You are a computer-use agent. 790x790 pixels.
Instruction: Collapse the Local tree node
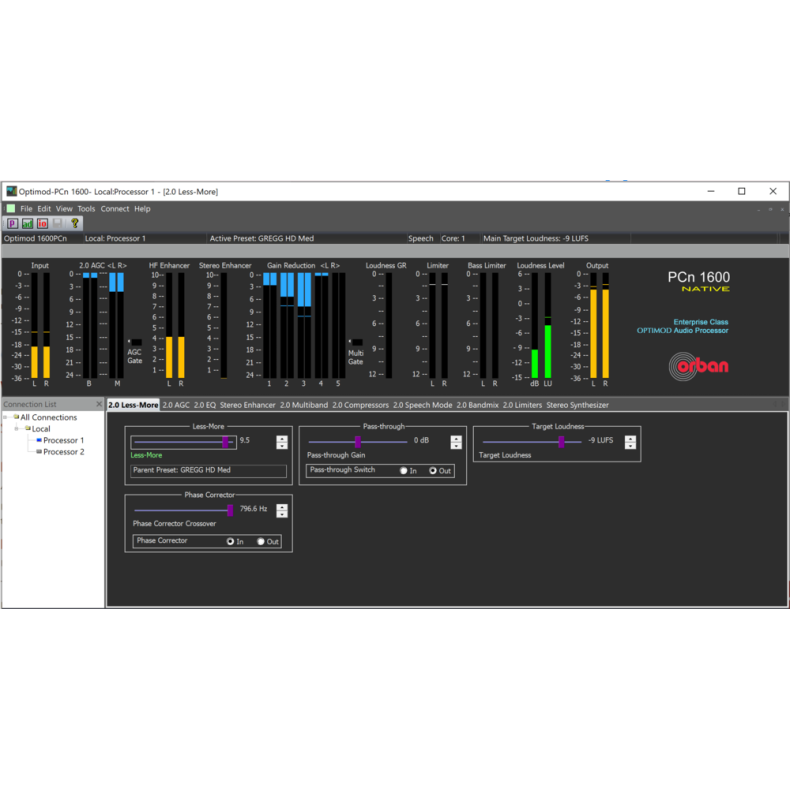point(17,429)
